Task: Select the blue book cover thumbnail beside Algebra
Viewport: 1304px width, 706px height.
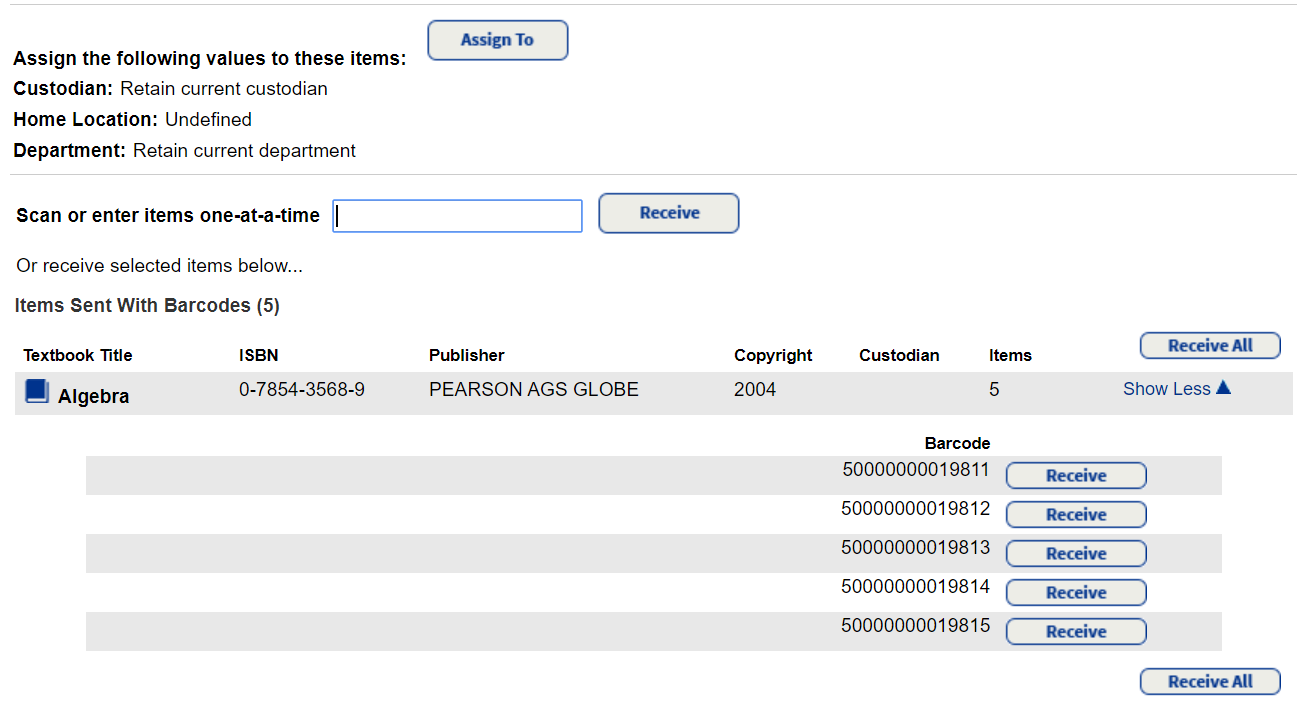Action: point(36,390)
